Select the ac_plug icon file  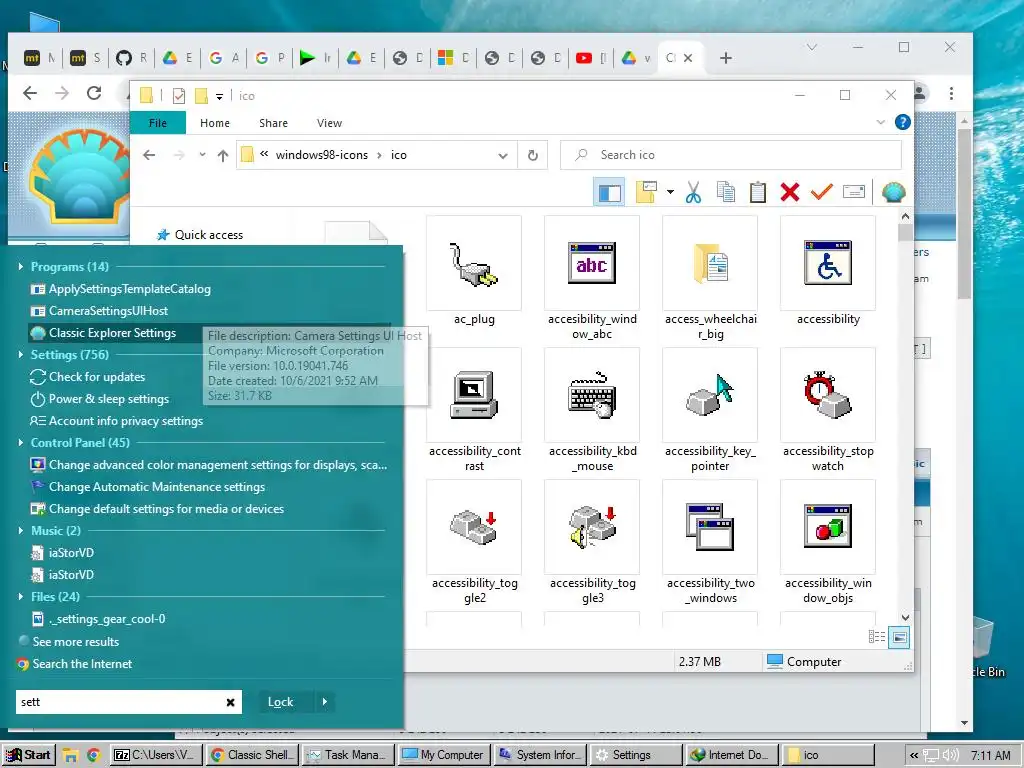pyautogui.click(x=474, y=272)
